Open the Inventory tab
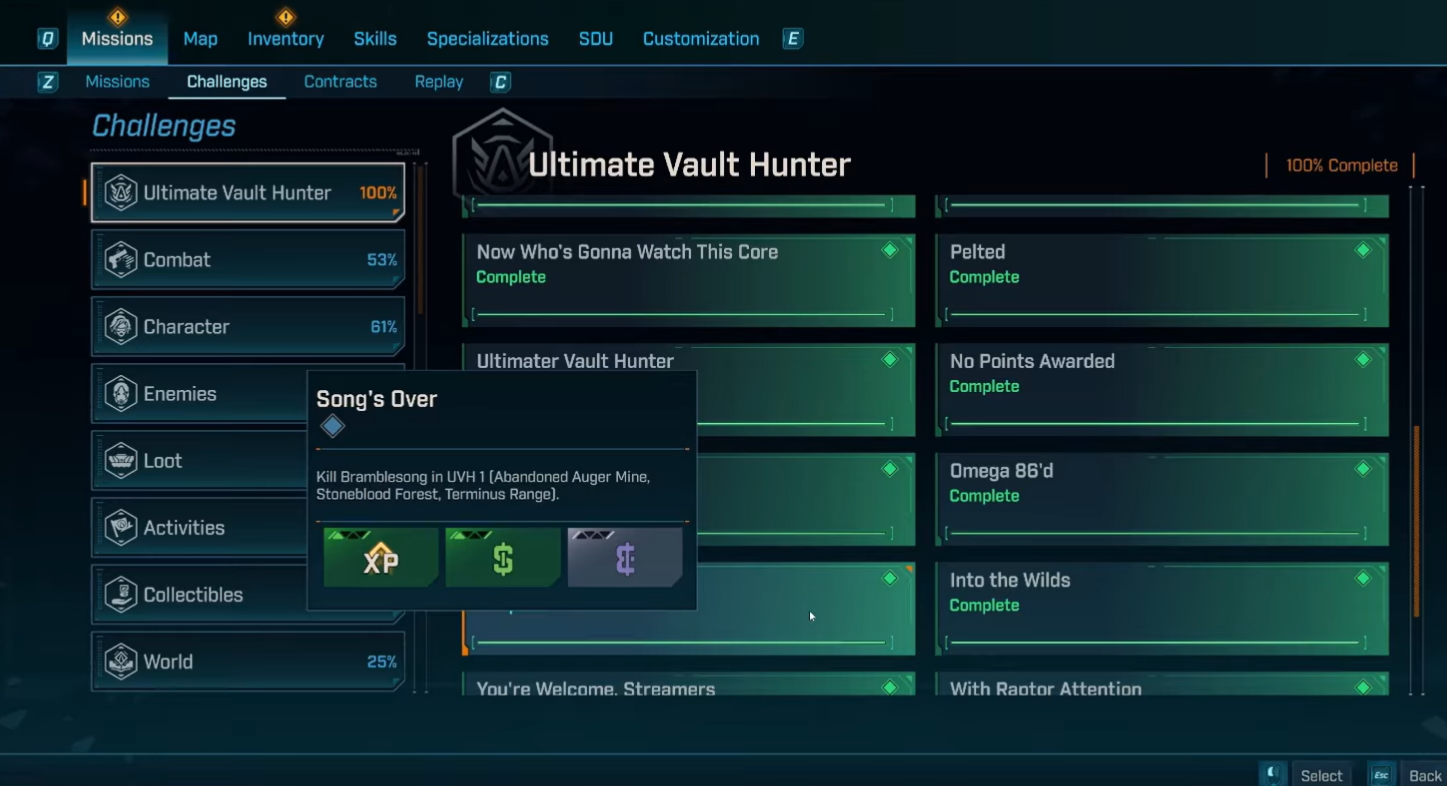 [x=286, y=39]
